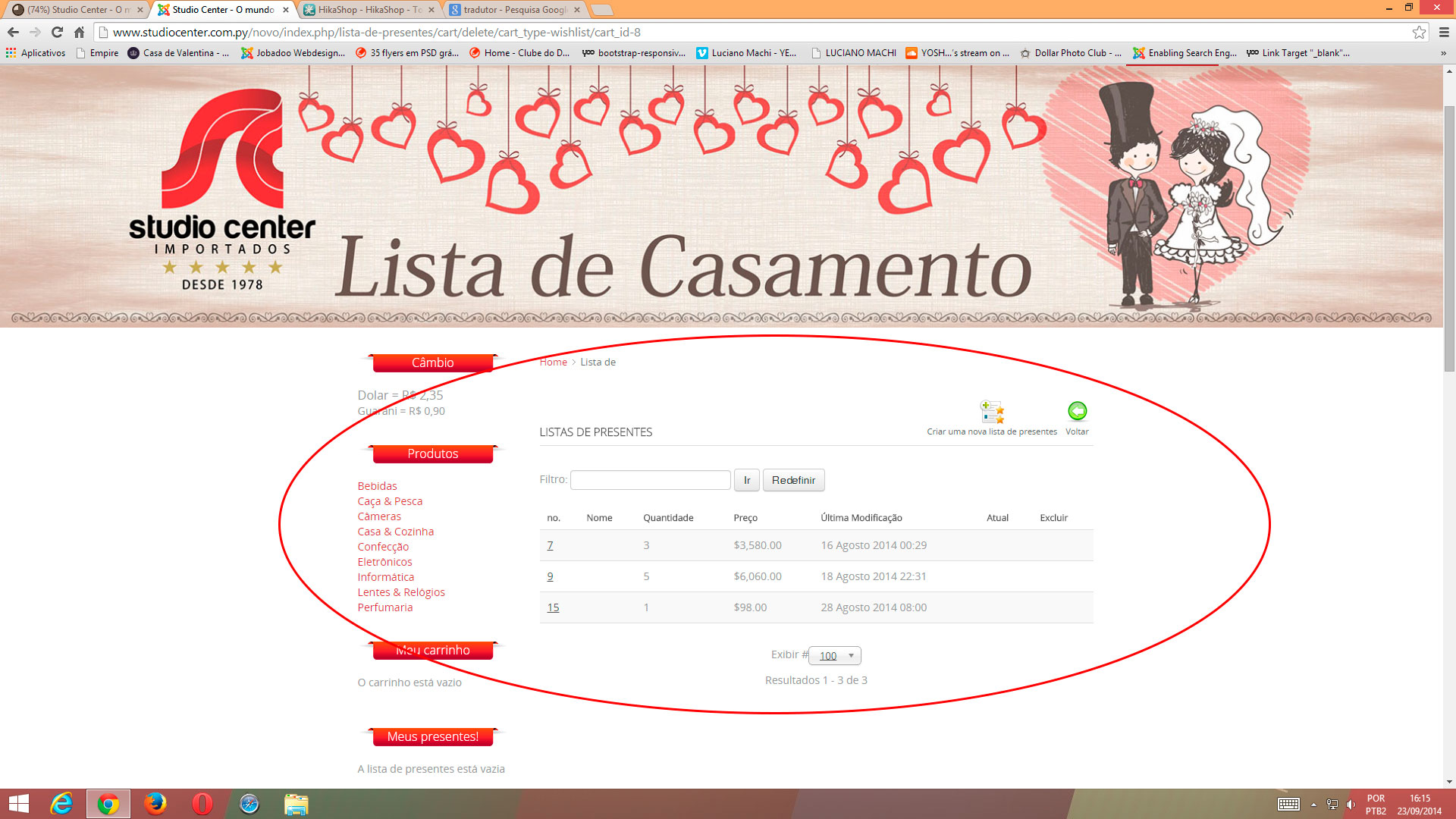Open the YOSH's stream bookmark
The width and height of the screenshot is (1456, 819).
958,53
